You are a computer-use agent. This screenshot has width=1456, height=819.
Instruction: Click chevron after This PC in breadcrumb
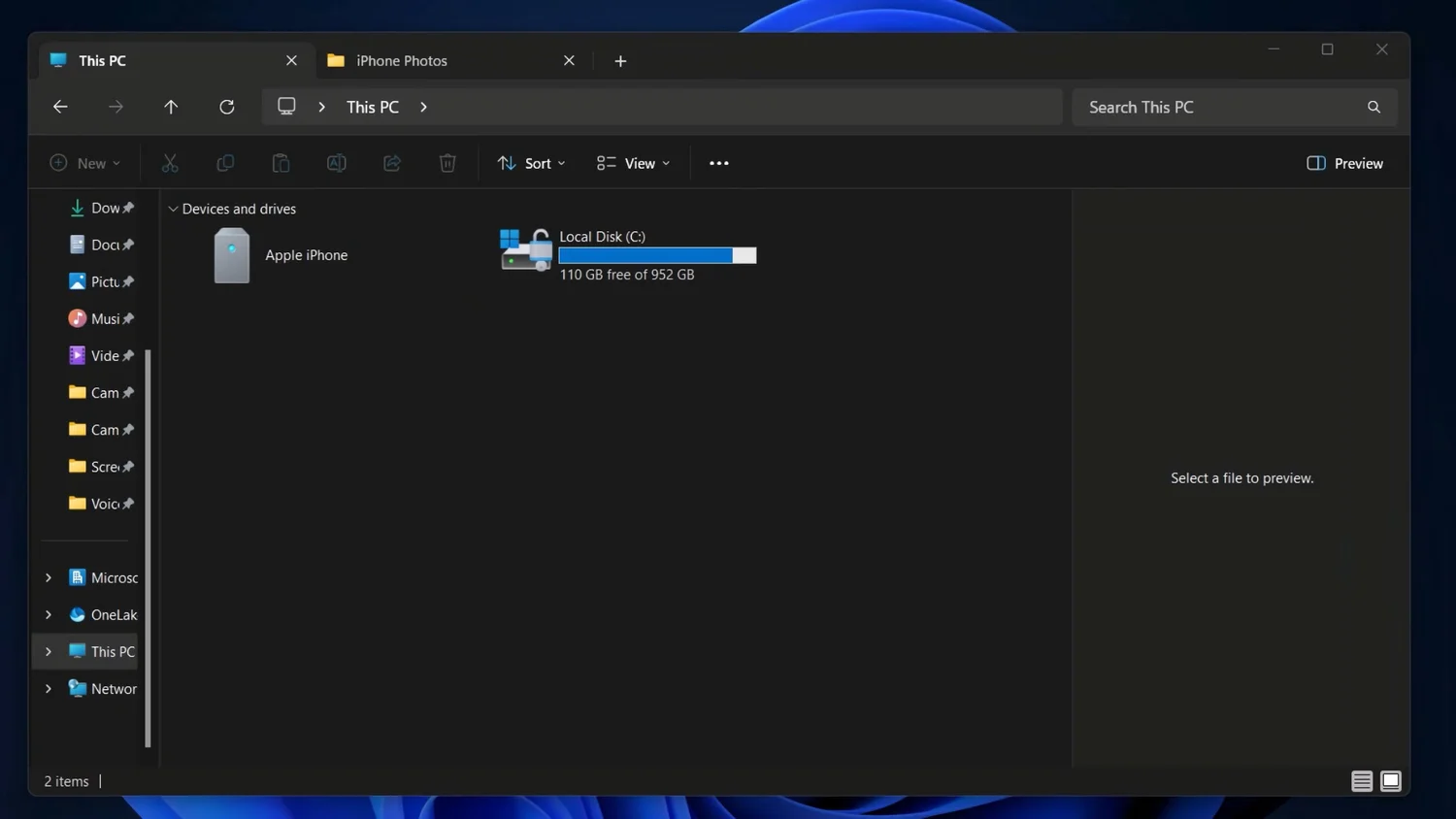[x=423, y=107]
